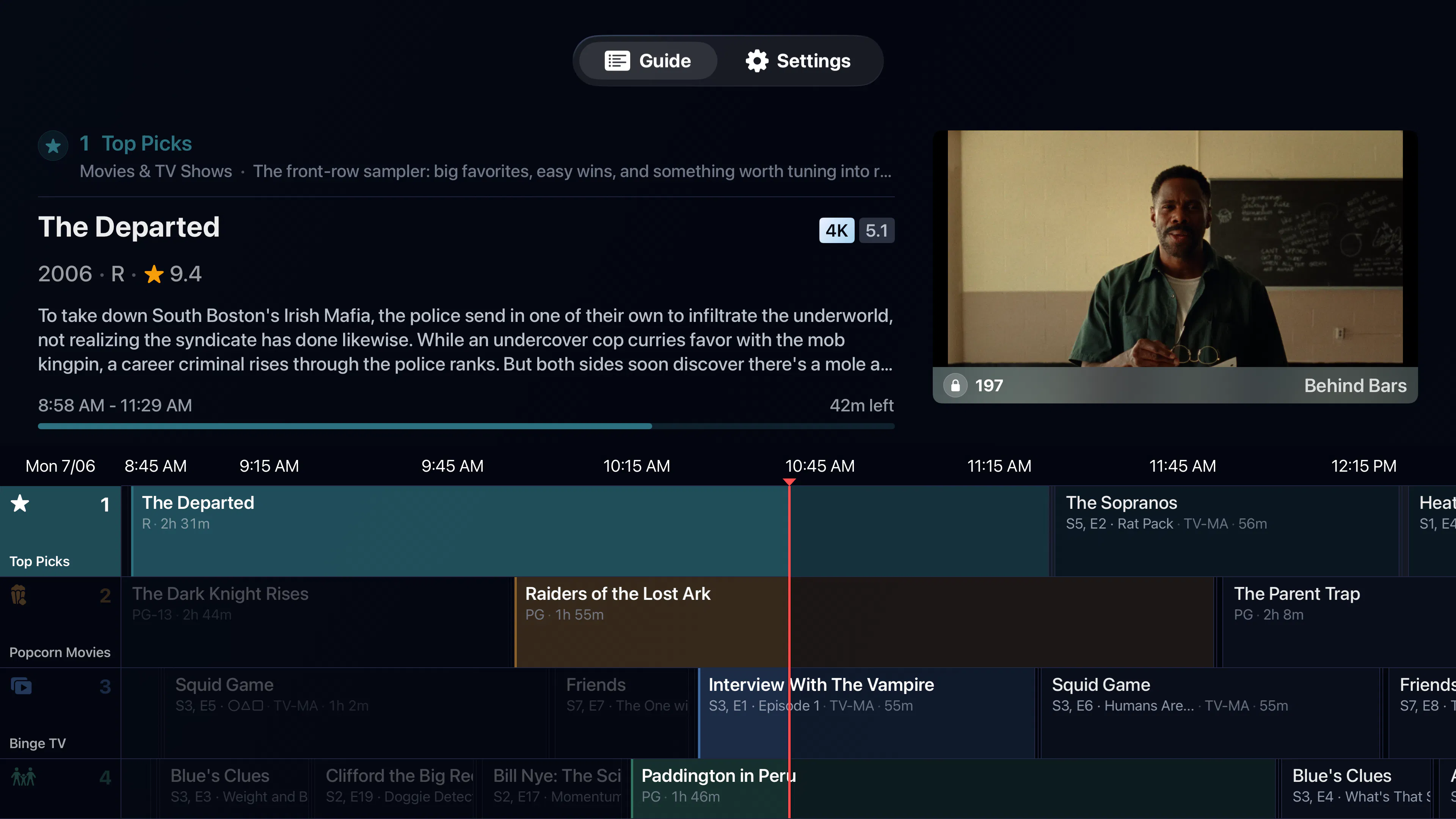The width and height of the screenshot is (1456, 819).
Task: Select The Dark Knight Rises program
Action: point(315,622)
